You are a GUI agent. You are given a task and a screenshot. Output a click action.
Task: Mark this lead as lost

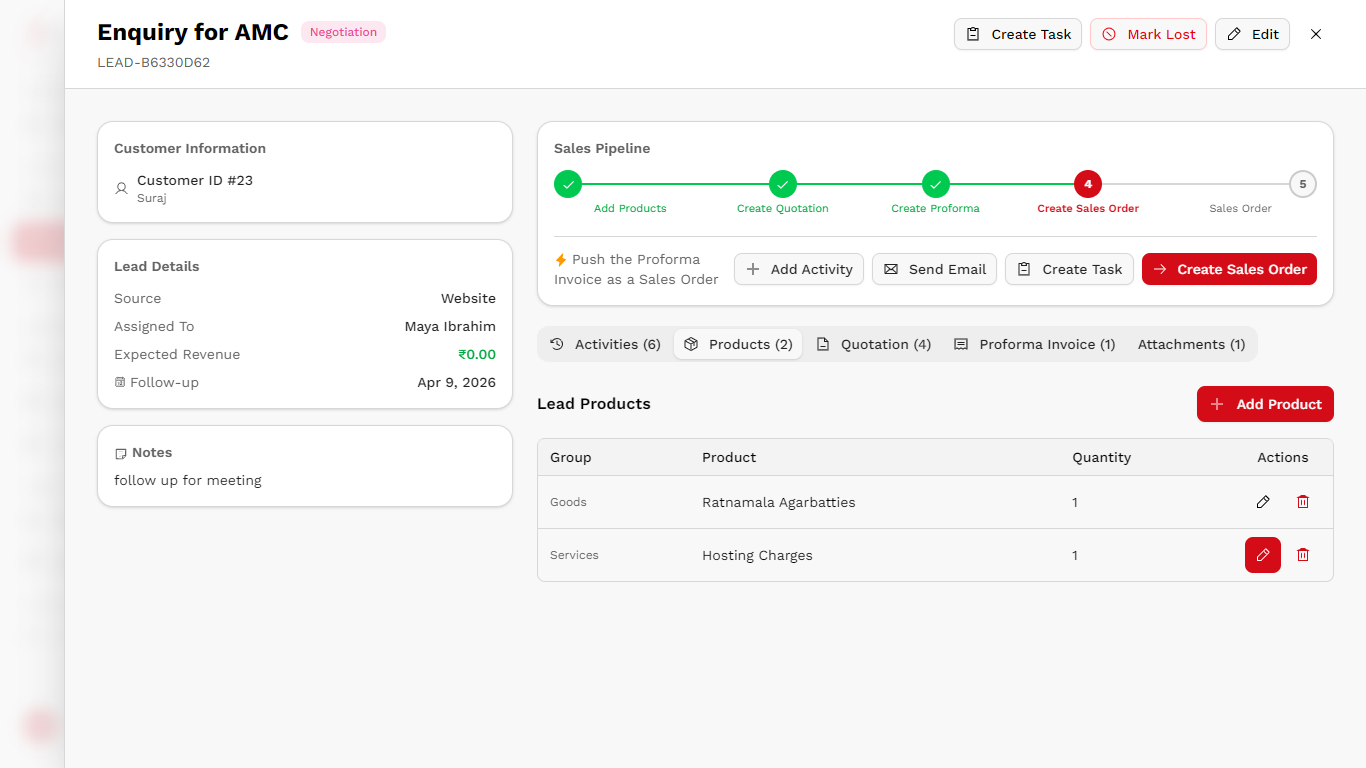[x=1148, y=34]
